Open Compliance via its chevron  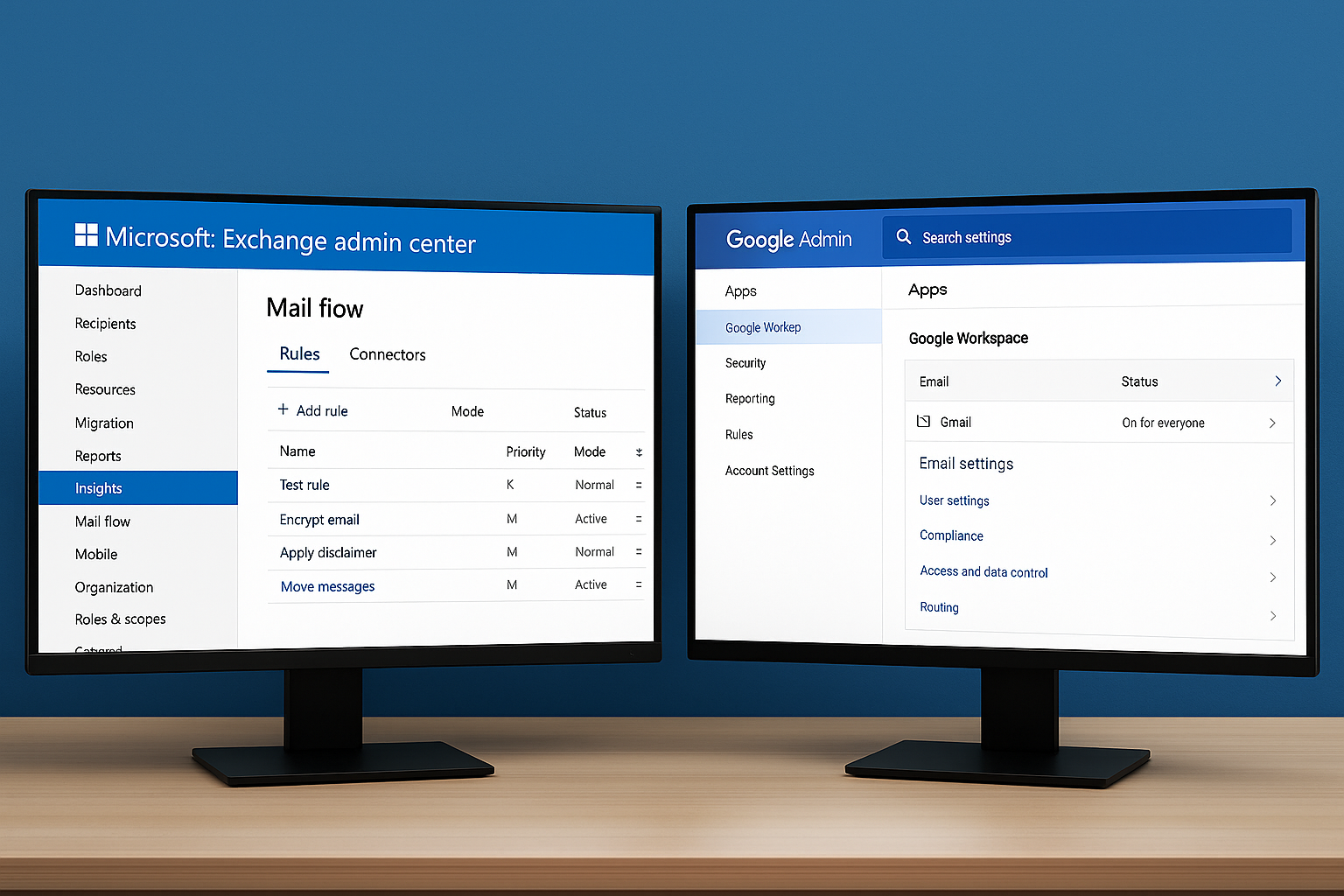(1273, 541)
